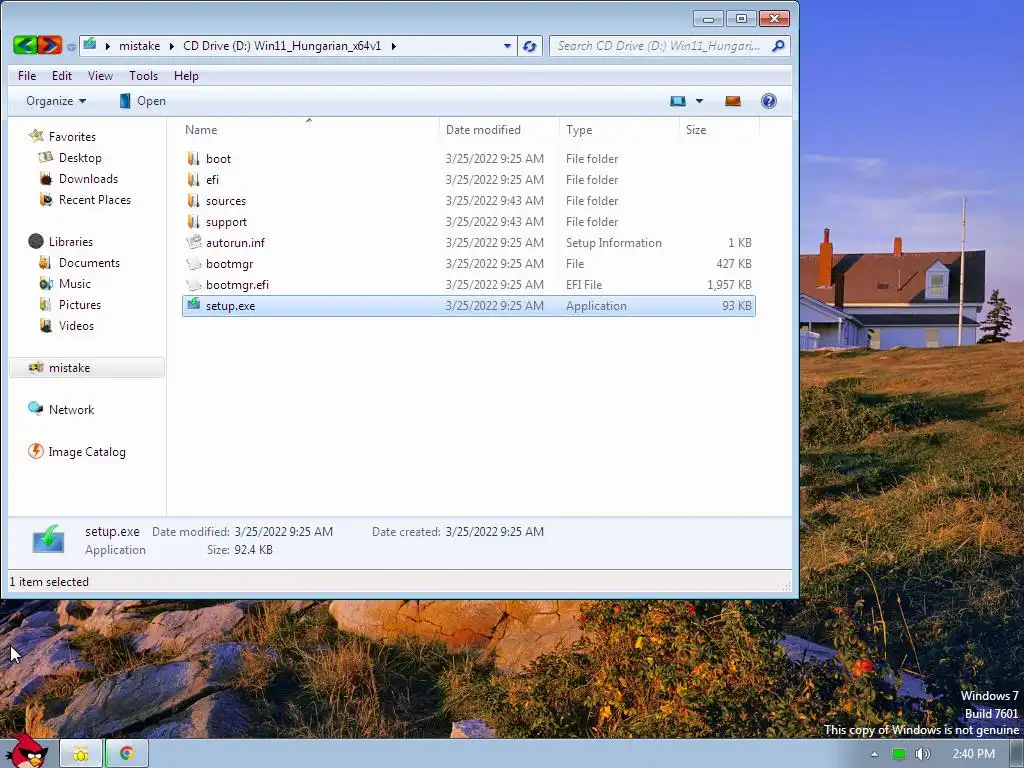Click the boot folder icon

click(x=193, y=159)
